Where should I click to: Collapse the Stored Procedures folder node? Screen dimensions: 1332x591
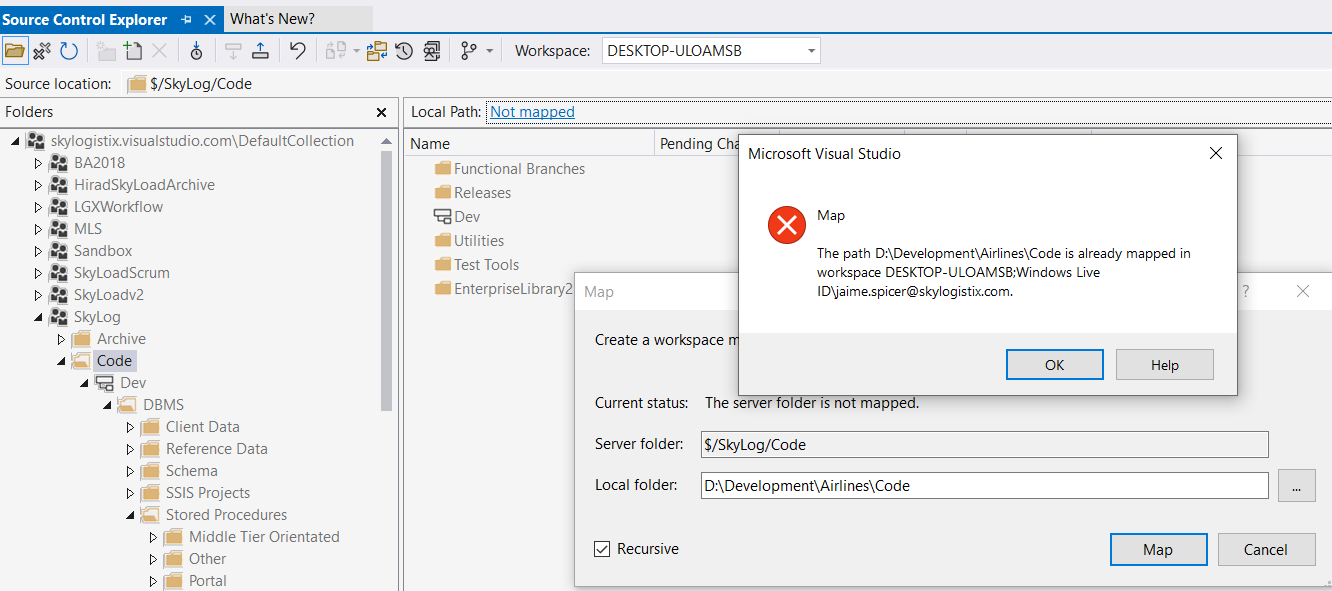click(x=131, y=515)
